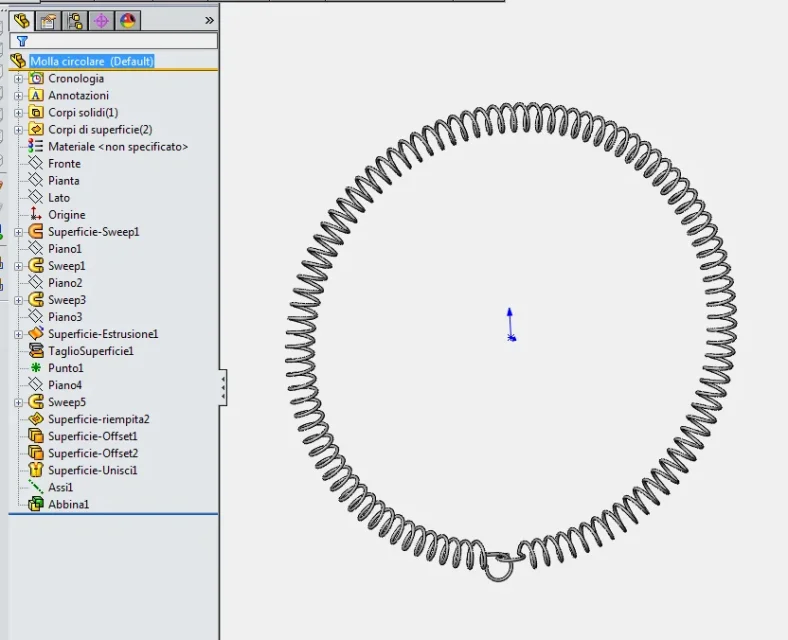
Task: Click the Abbina1 mate icon
Action: pyautogui.click(x=36, y=504)
